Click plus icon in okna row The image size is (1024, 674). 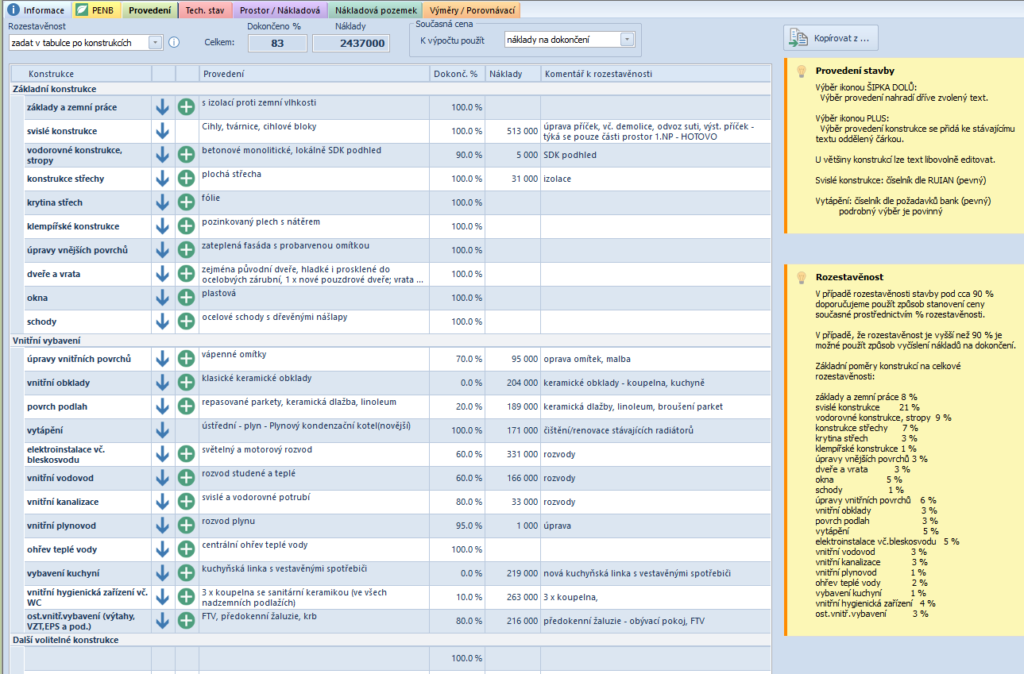186,298
